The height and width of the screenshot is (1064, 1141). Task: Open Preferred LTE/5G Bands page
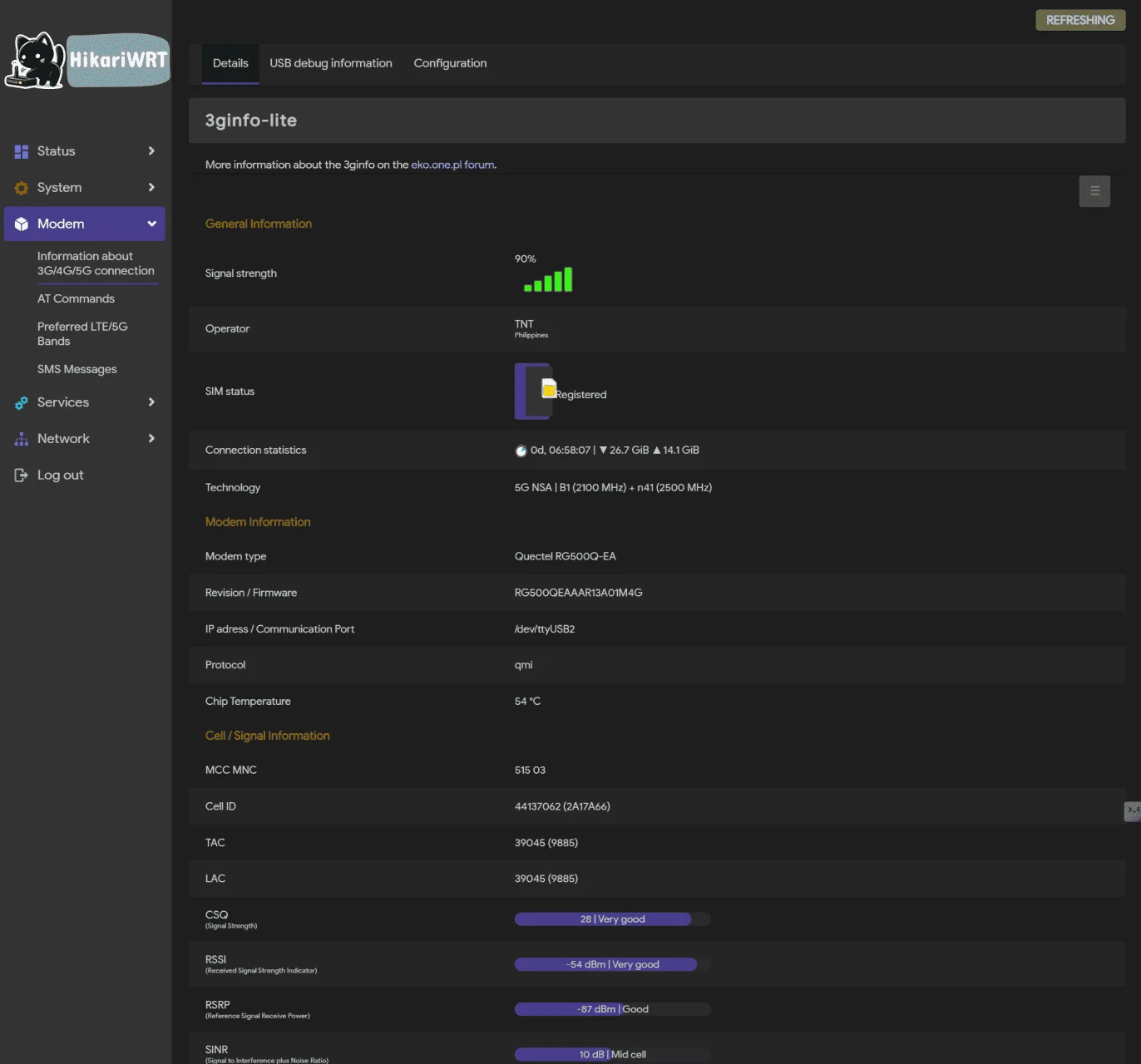[82, 334]
